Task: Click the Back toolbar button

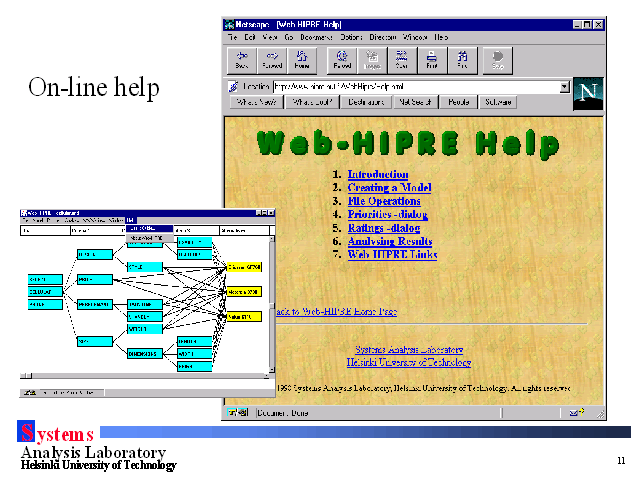Action: click(x=241, y=60)
